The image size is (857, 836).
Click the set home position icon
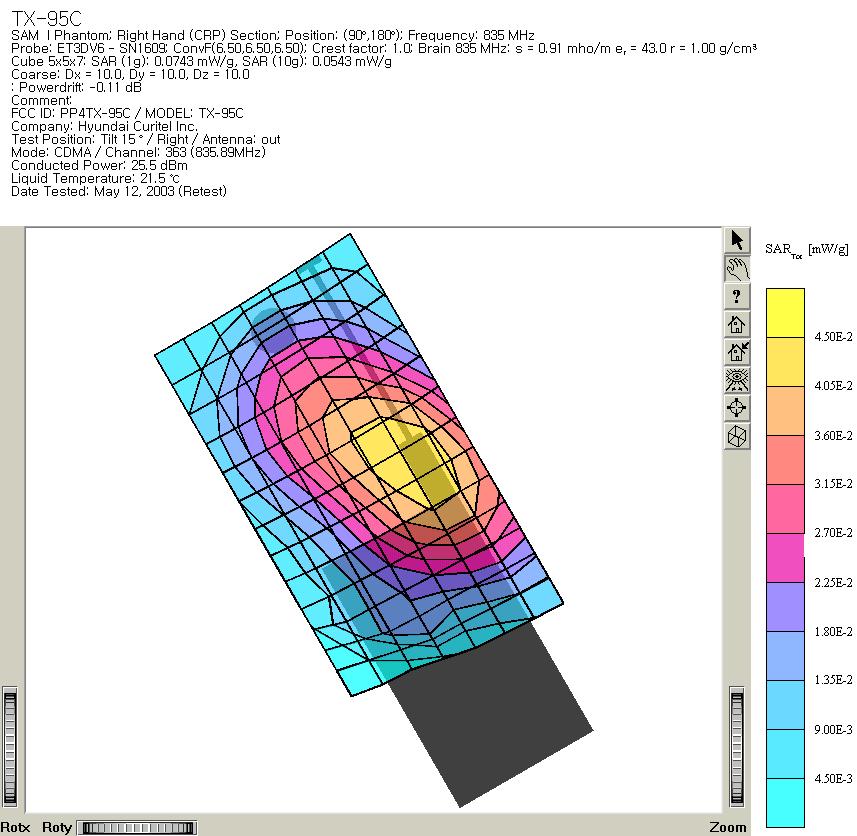(737, 352)
